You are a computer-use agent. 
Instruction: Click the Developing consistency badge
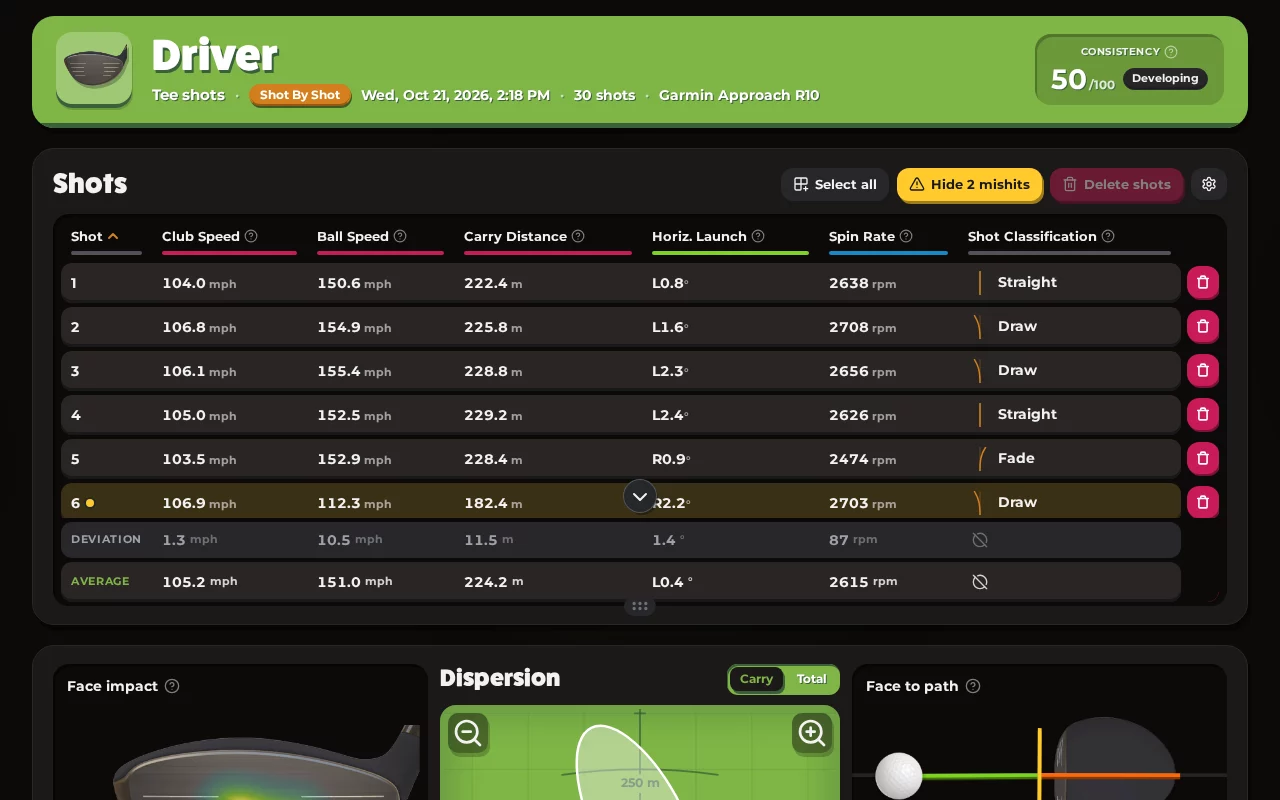pyautogui.click(x=1165, y=78)
